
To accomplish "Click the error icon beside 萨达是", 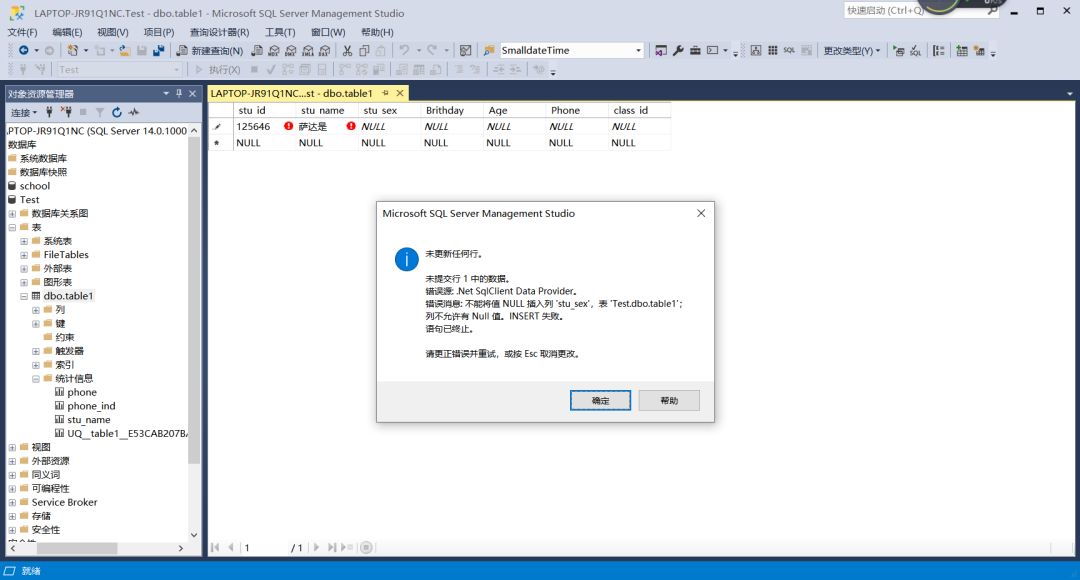I will point(351,127).
